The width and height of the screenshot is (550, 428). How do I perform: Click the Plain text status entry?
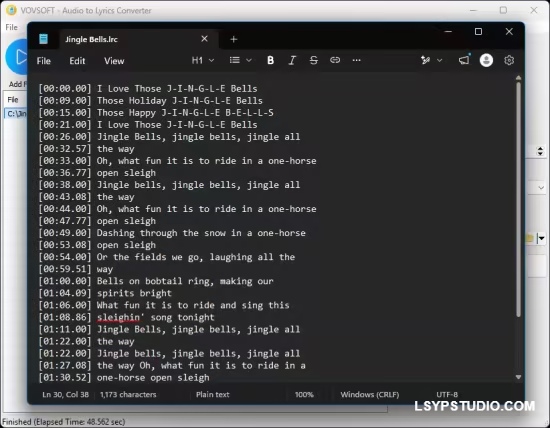click(x=213, y=395)
